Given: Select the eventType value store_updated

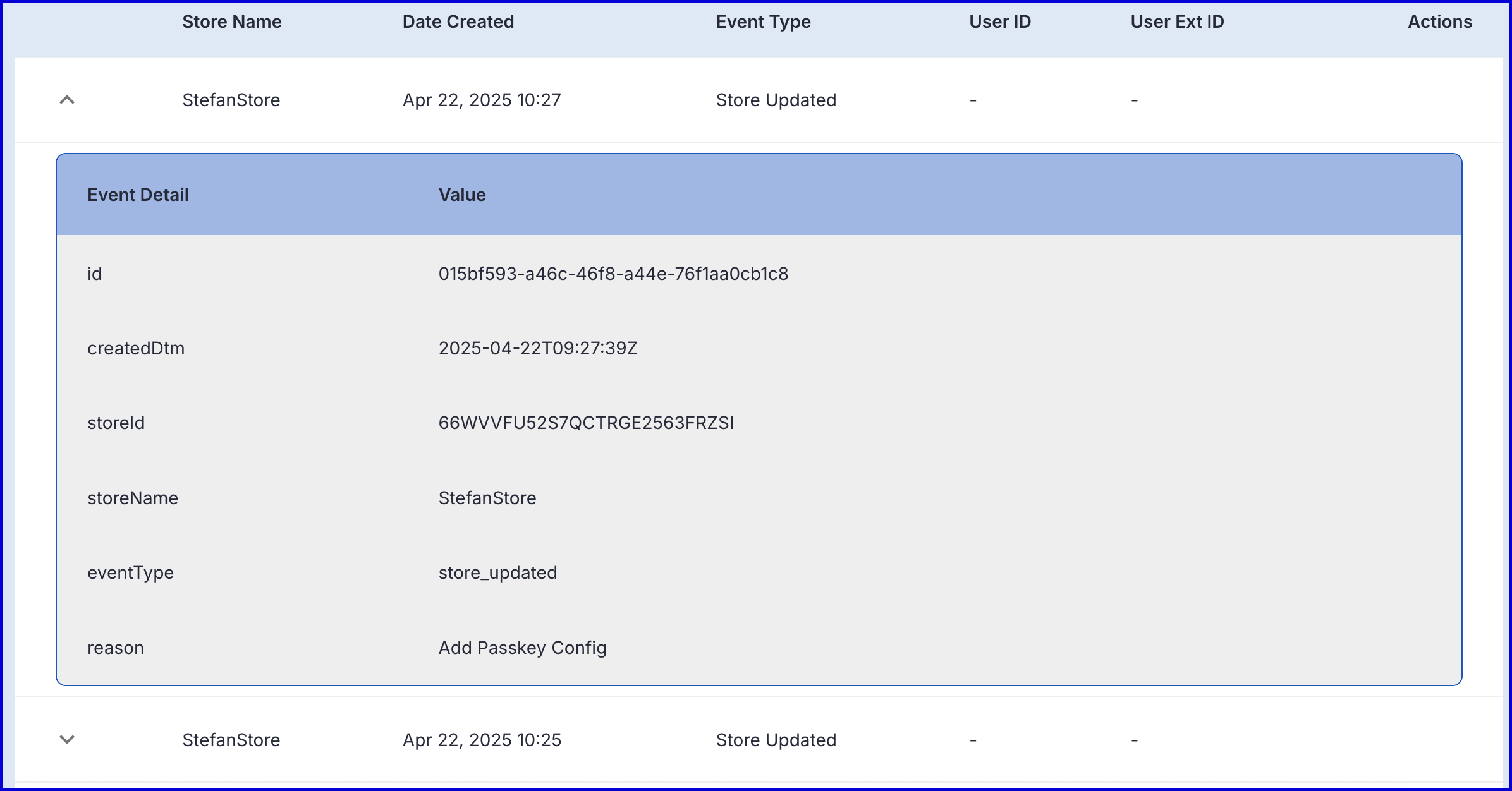Looking at the screenshot, I should click(497, 572).
